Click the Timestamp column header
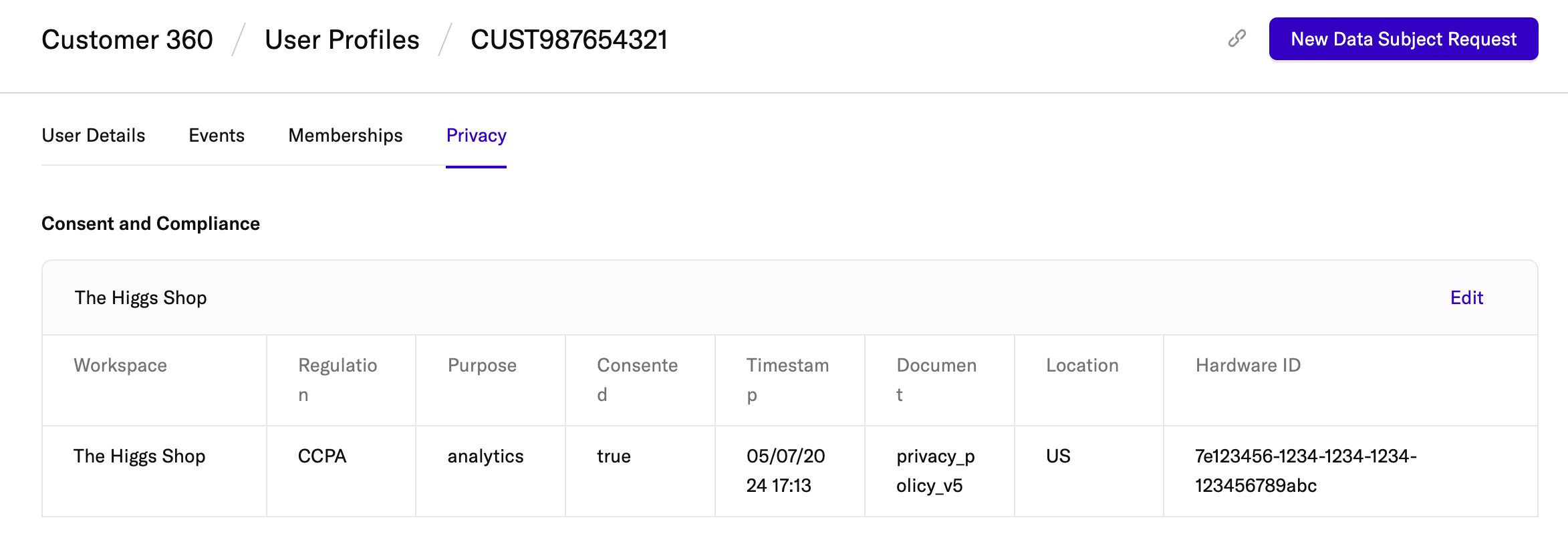Viewport: 1568px width, 540px height. click(787, 379)
